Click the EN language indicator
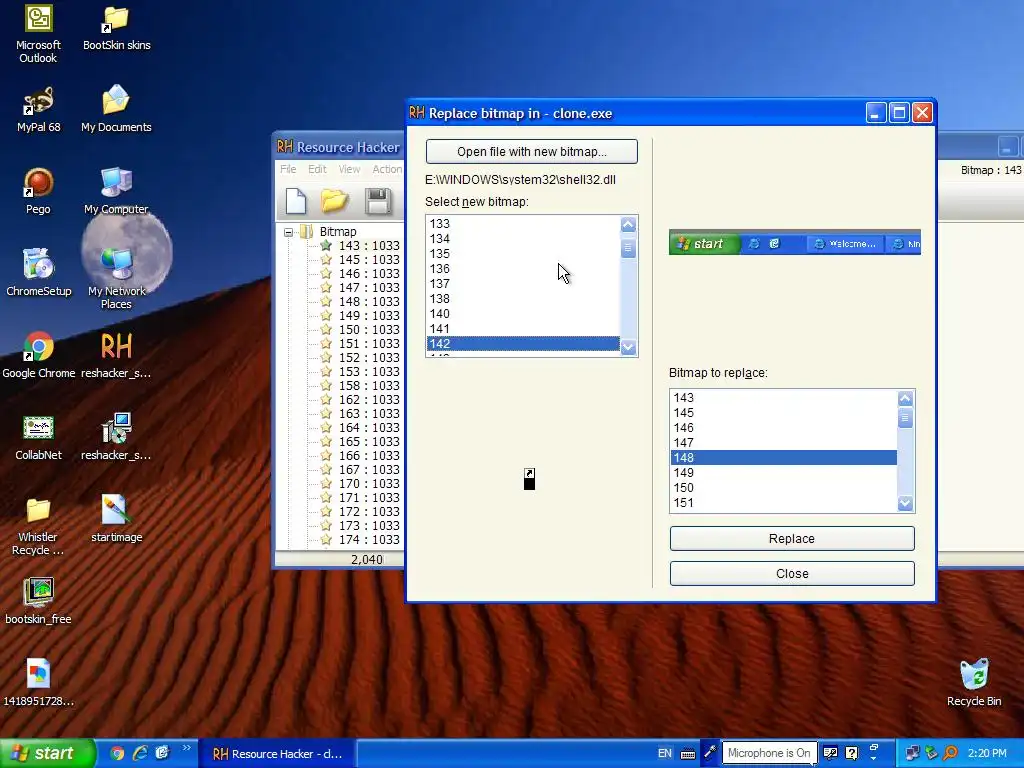 665,753
